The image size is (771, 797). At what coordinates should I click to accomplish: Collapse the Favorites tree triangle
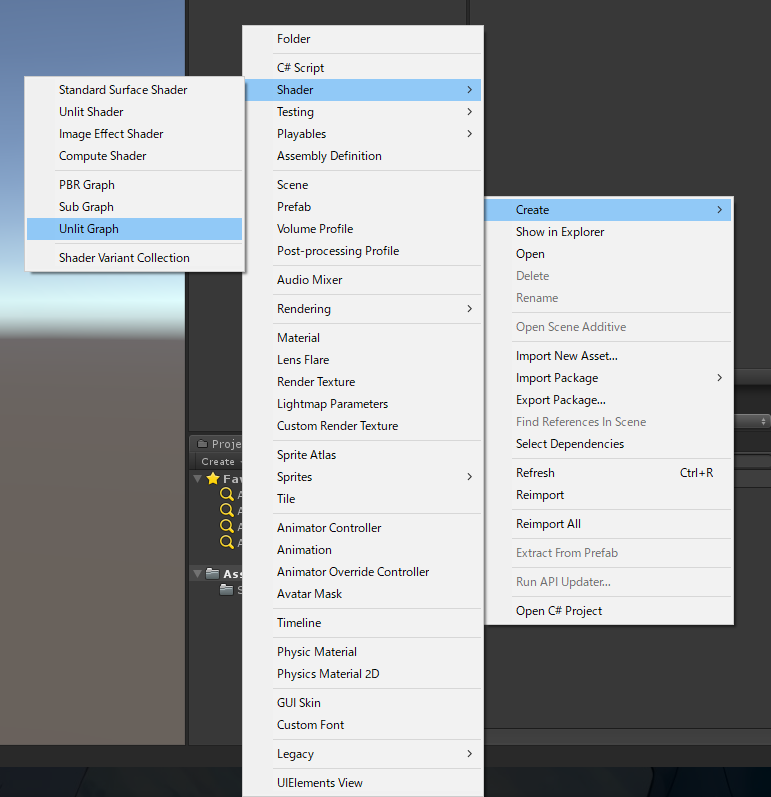coord(198,478)
